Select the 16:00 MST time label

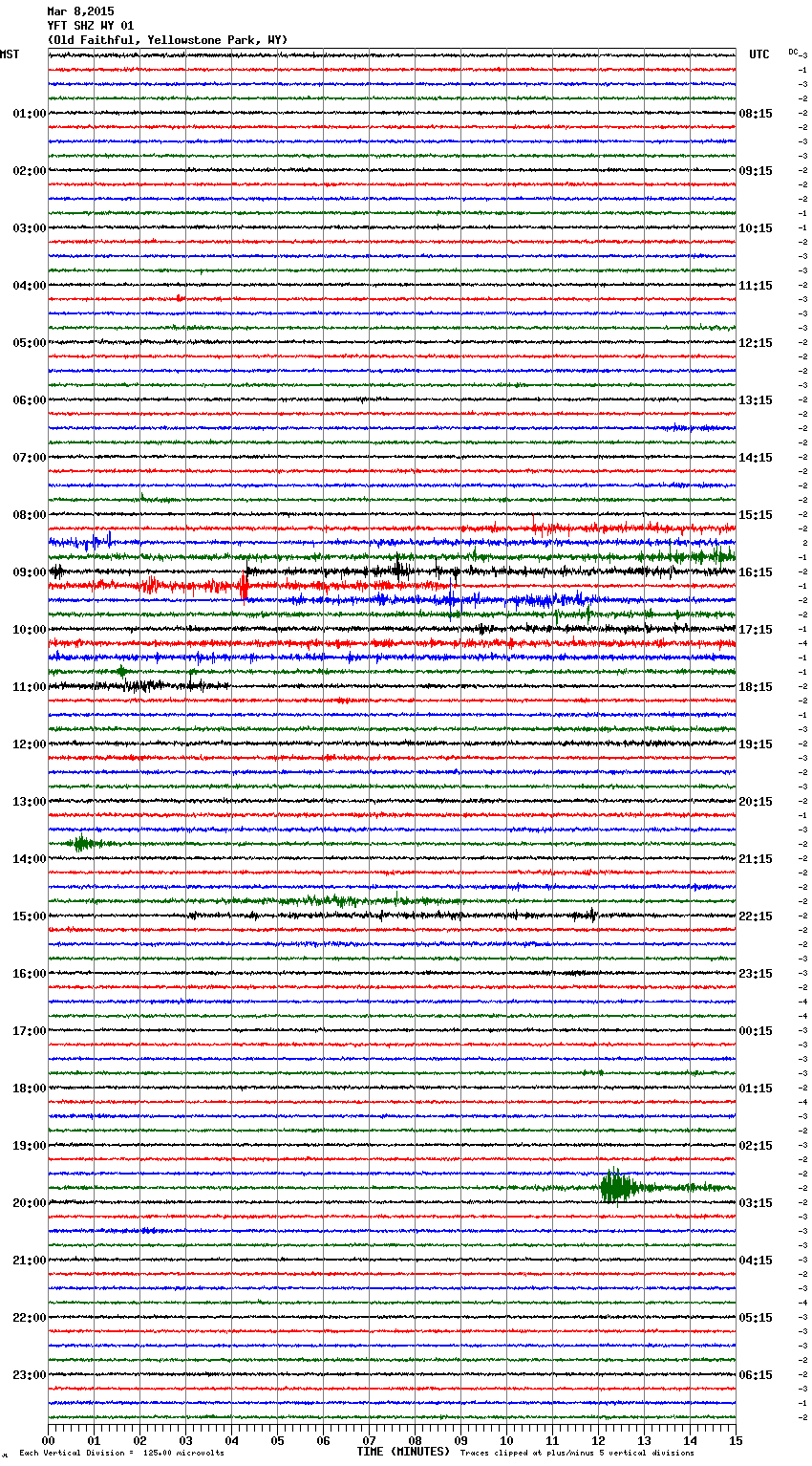[30, 974]
